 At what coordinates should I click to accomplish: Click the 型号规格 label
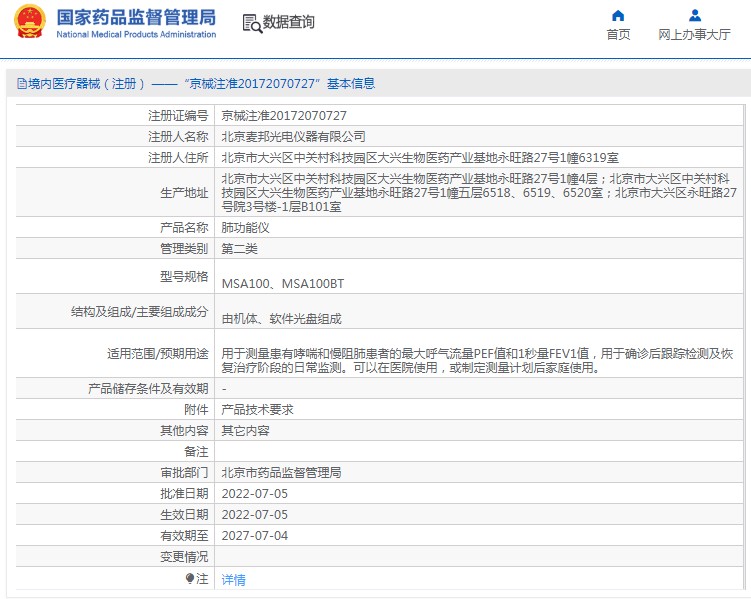184,277
